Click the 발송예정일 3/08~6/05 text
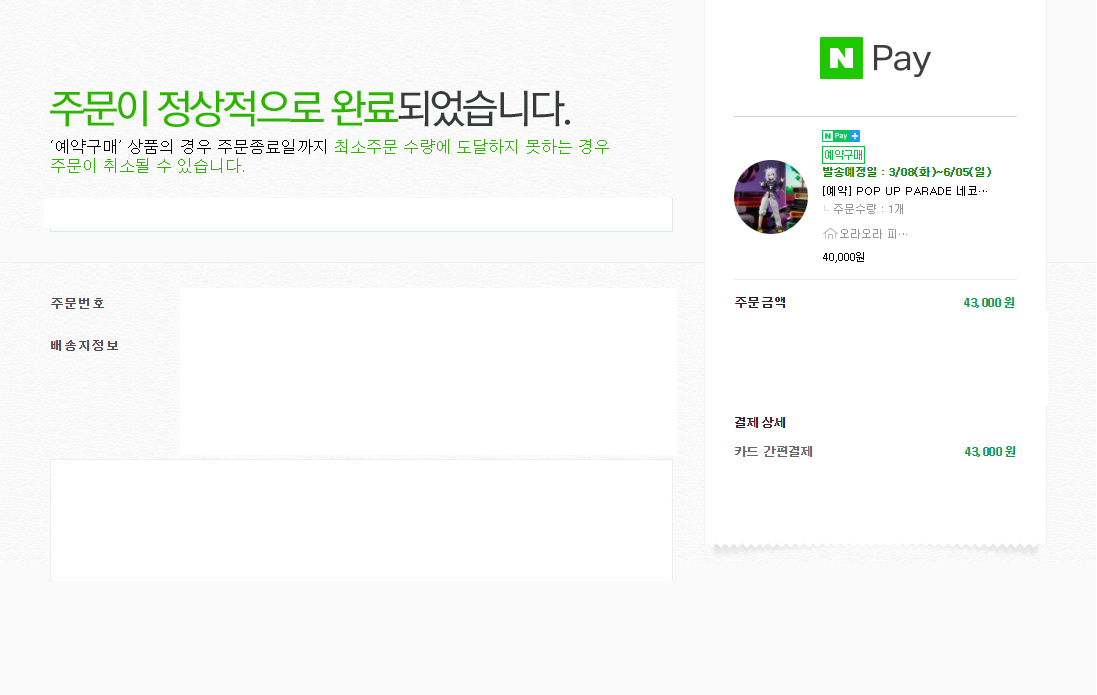The image size is (1097, 695). tap(907, 172)
